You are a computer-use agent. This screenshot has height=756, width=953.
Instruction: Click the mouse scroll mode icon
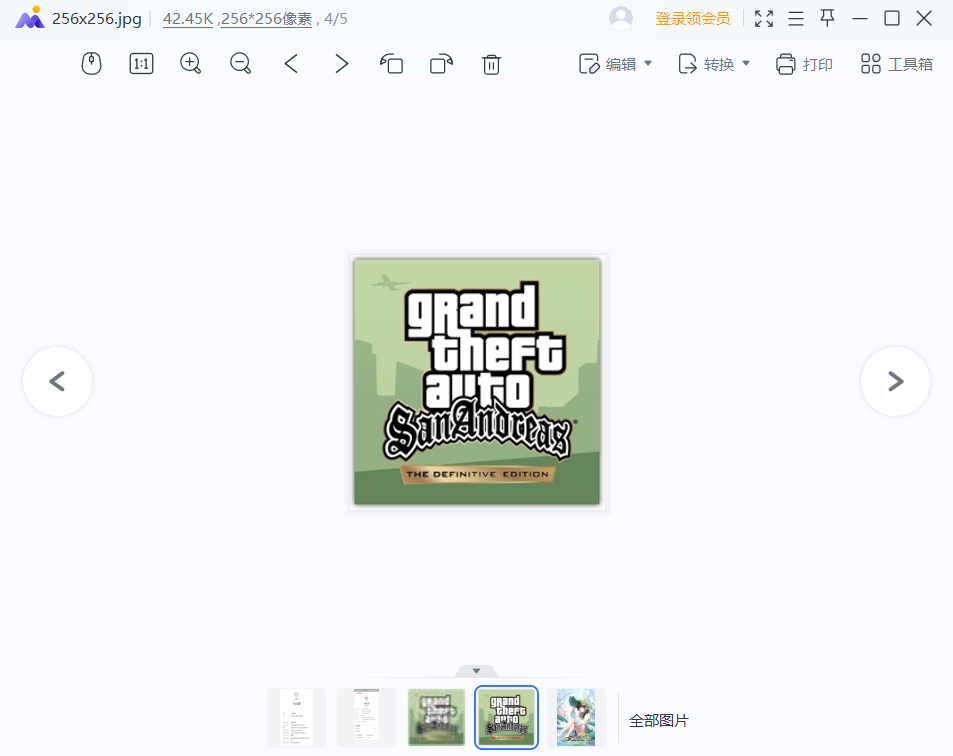[91, 63]
